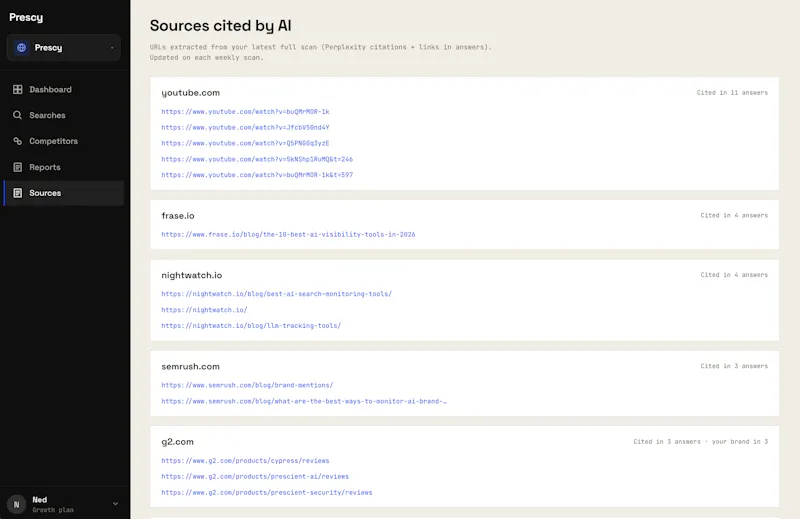Open YouTube link ending JfcbV50nd4Y
Screen dimensions: 800x519
[x=245, y=128]
